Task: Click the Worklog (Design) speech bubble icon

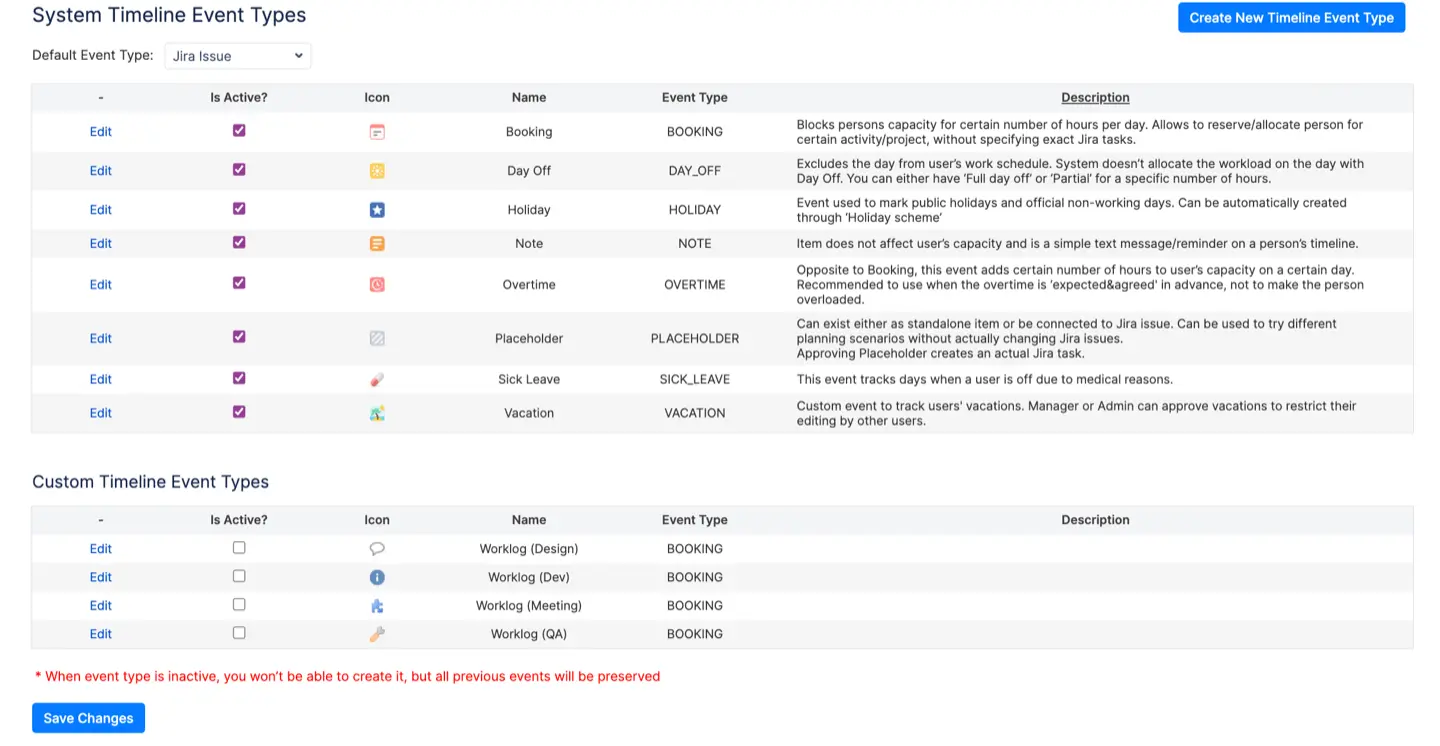Action: click(x=377, y=549)
